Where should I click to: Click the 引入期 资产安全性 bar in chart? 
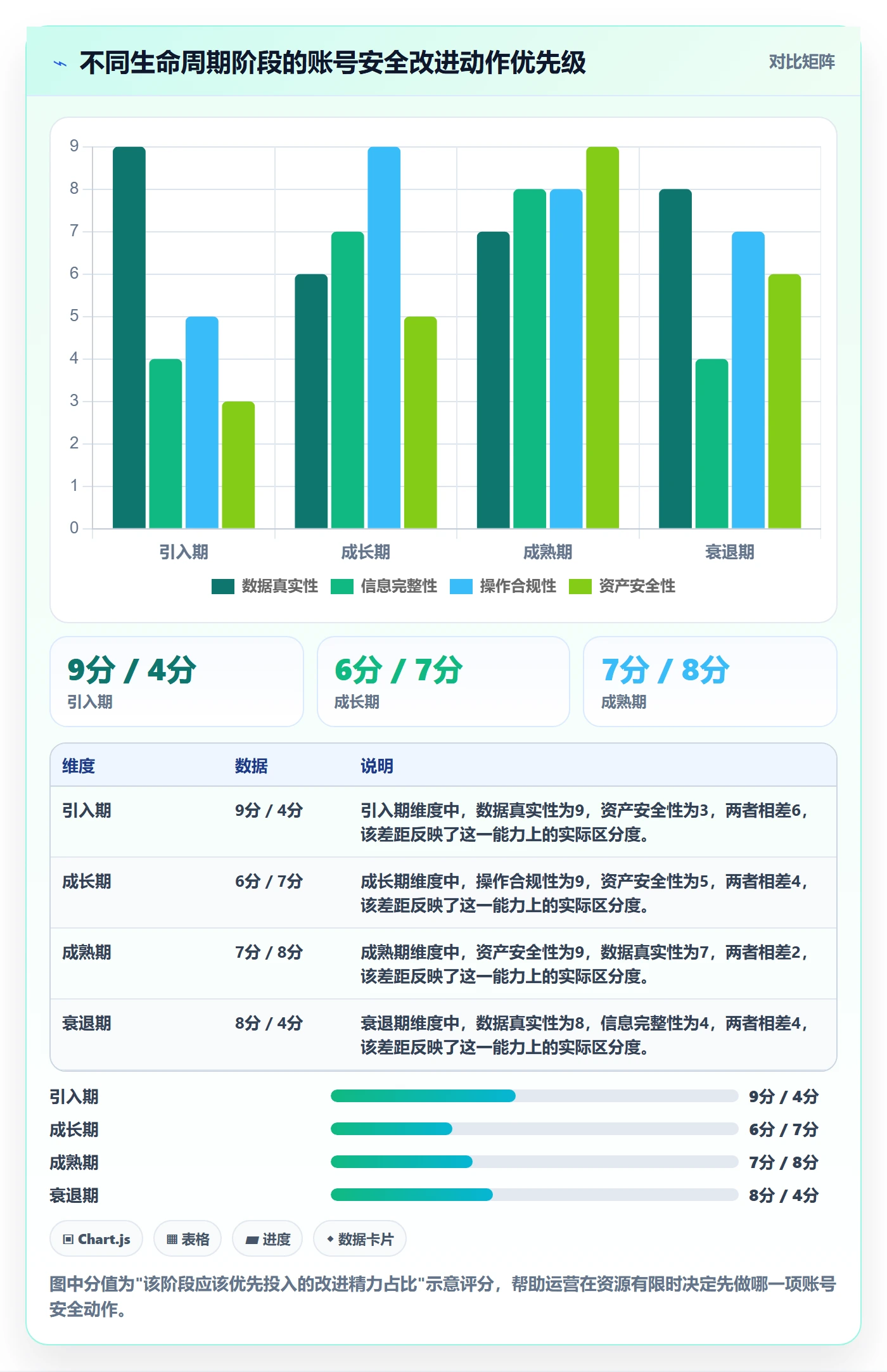(238, 465)
